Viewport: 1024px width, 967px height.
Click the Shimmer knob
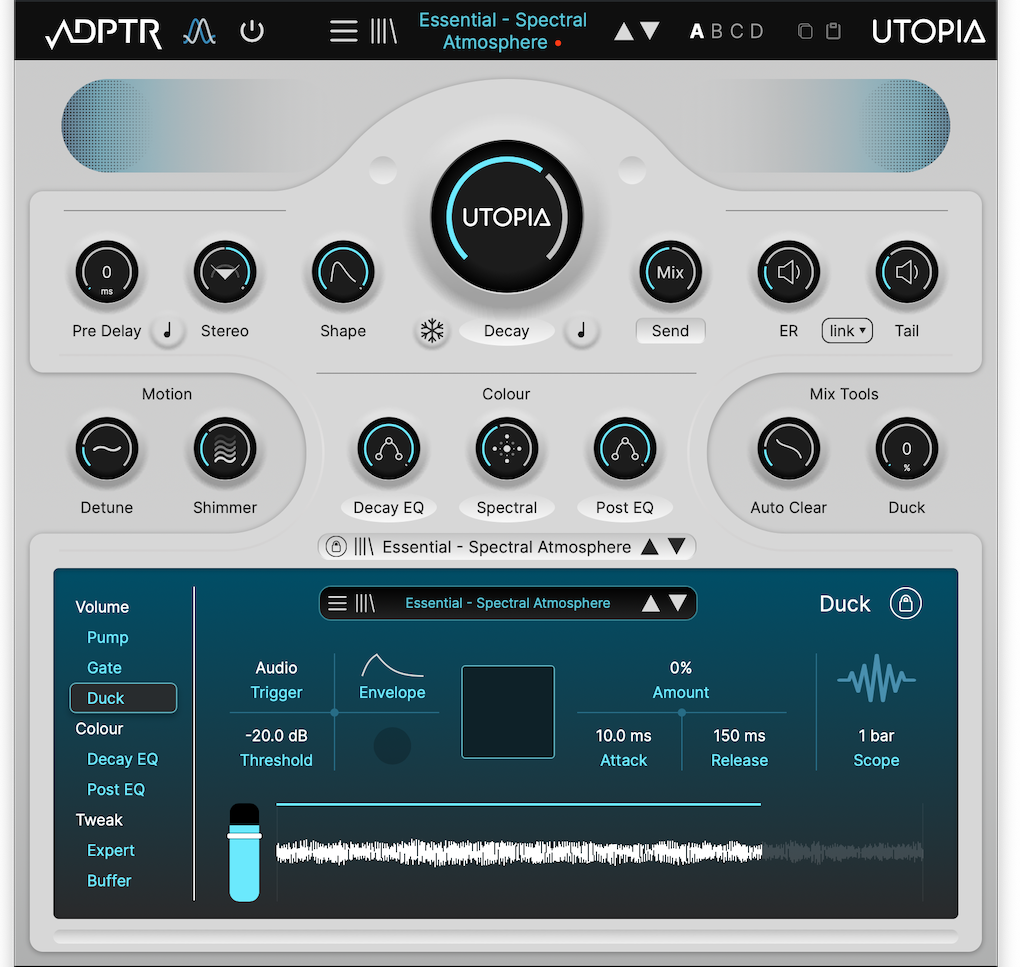click(225, 449)
